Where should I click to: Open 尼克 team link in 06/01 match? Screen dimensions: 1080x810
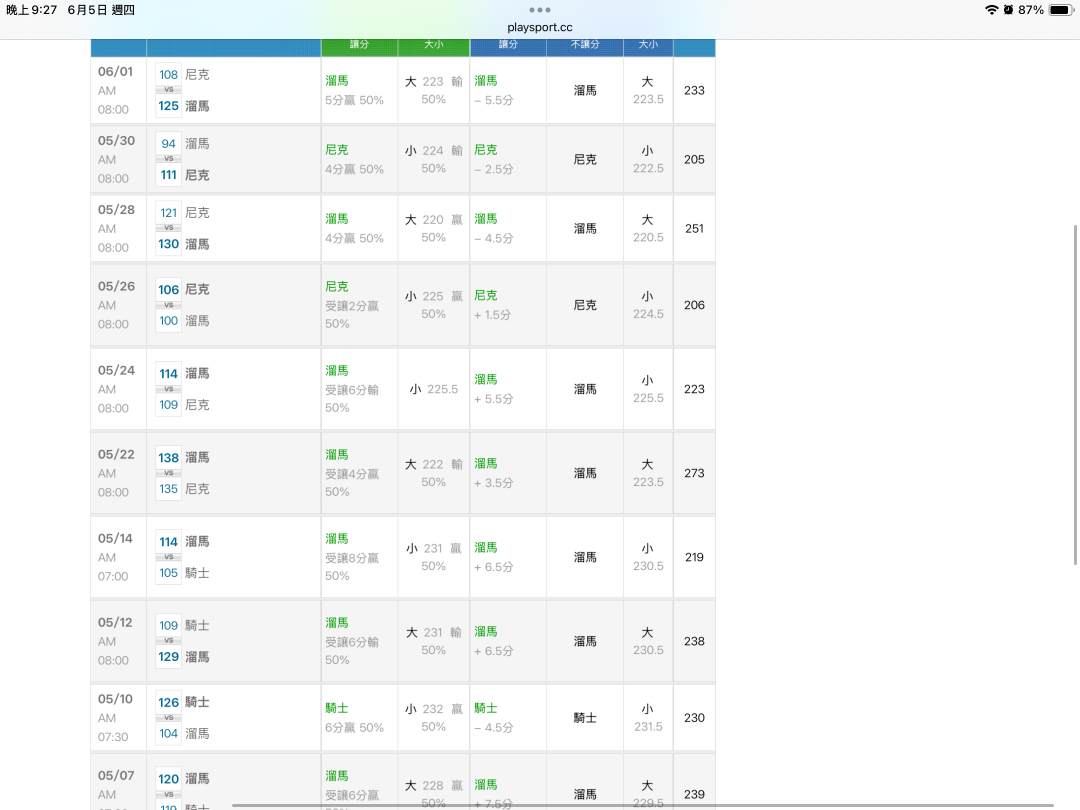click(197, 74)
